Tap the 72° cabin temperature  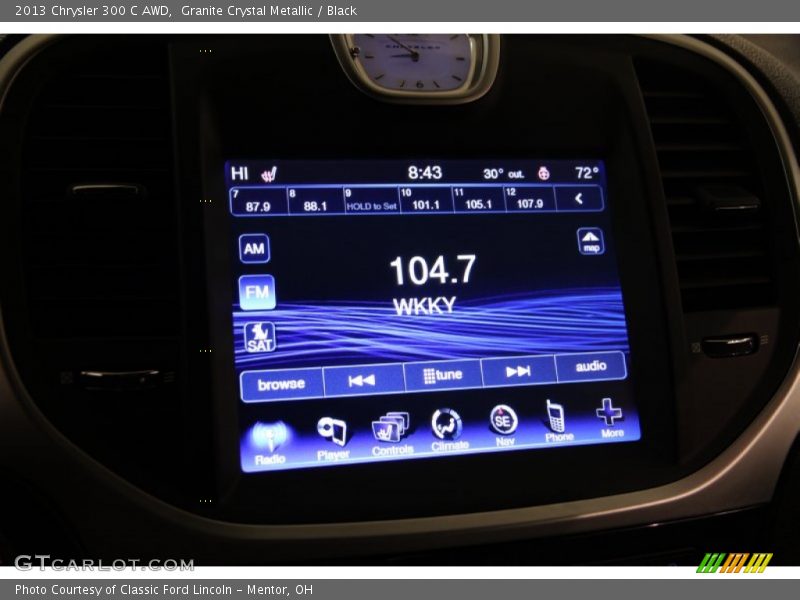click(586, 173)
